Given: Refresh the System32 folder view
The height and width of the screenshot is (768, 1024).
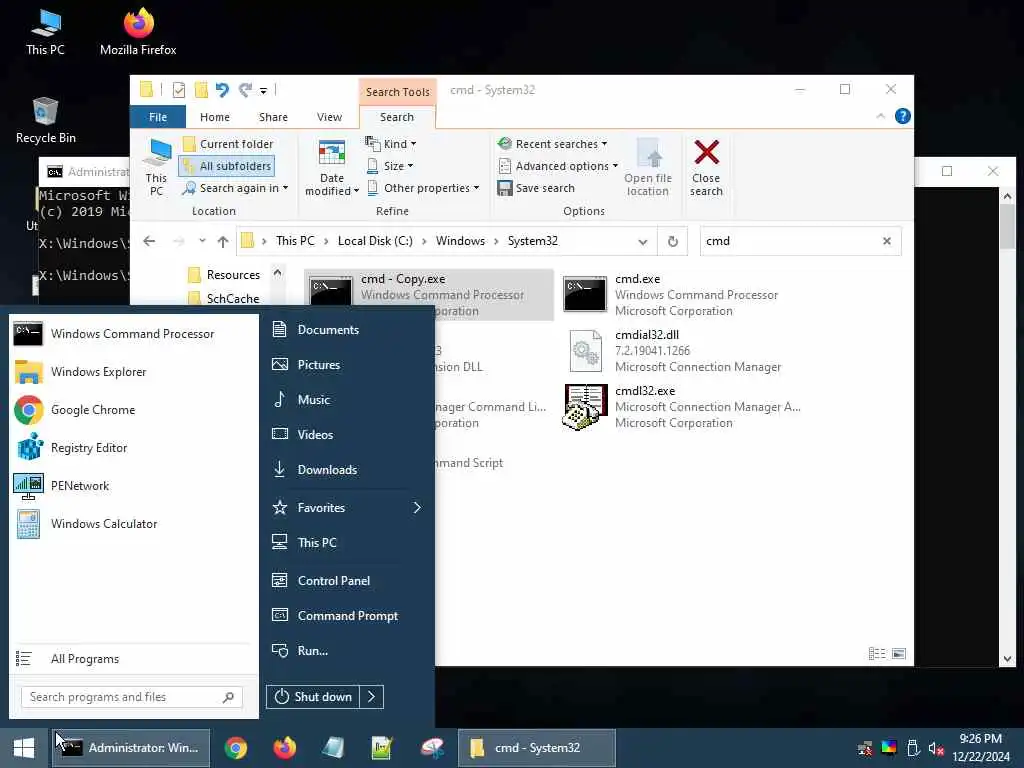Looking at the screenshot, I should (673, 242).
